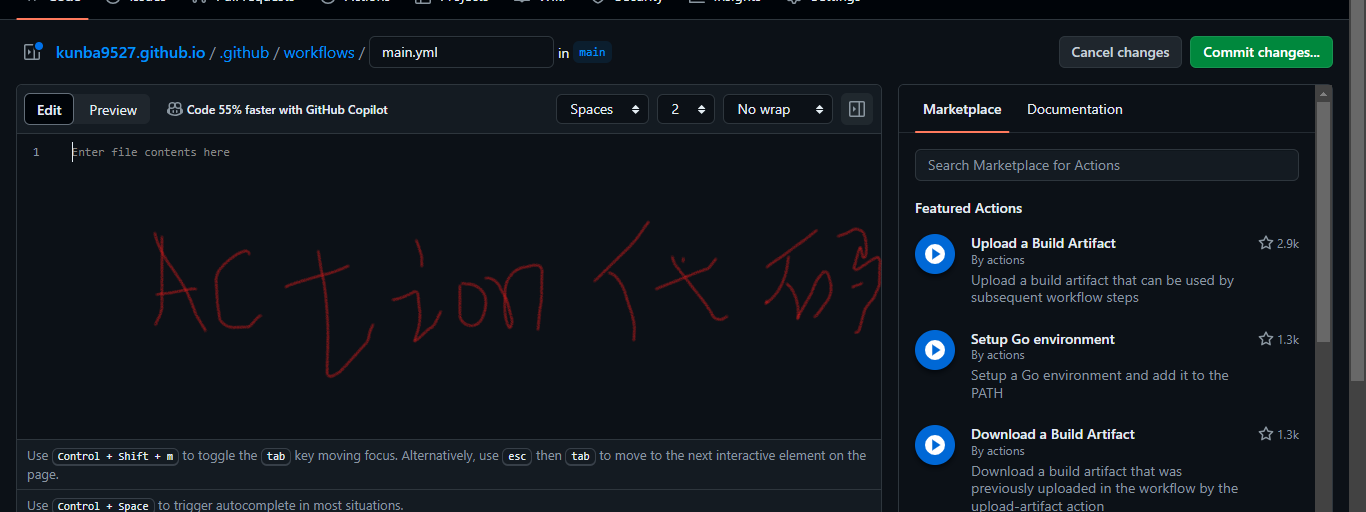The image size is (1366, 512).
Task: Click star icon for Upload a Build Artifact
Action: coord(1265,243)
